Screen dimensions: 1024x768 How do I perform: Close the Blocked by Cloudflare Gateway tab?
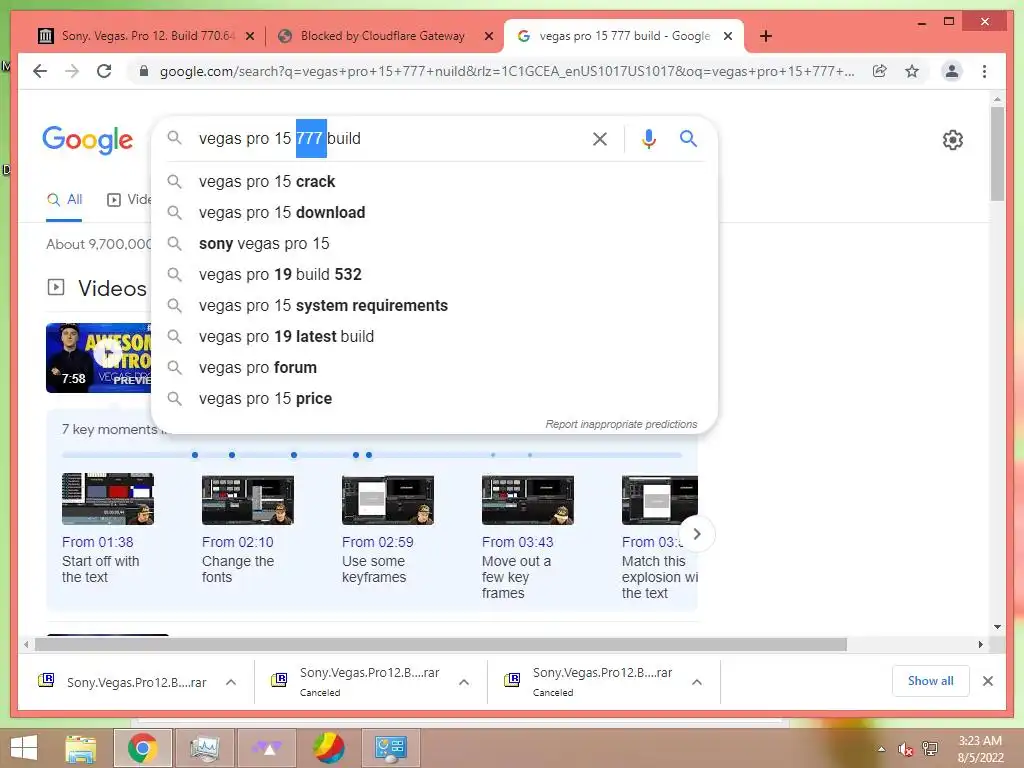(x=488, y=36)
